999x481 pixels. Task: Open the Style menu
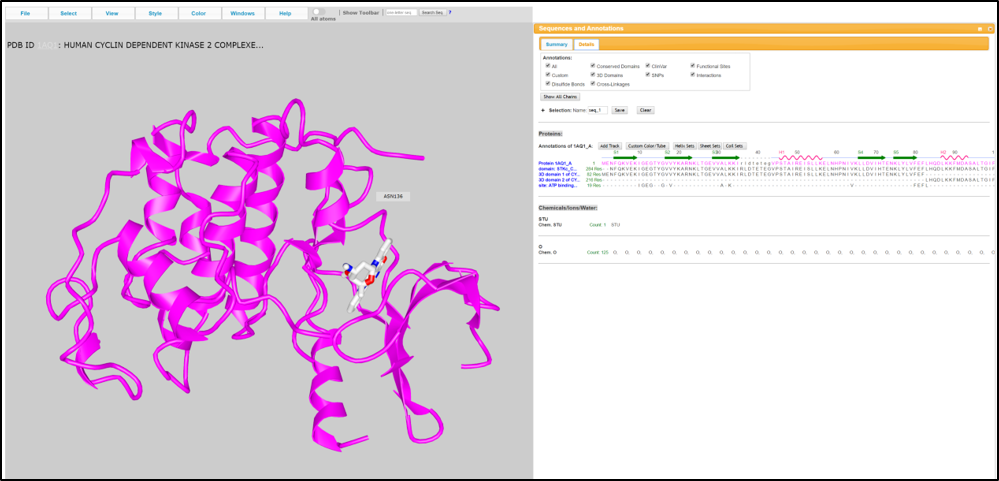[155, 14]
